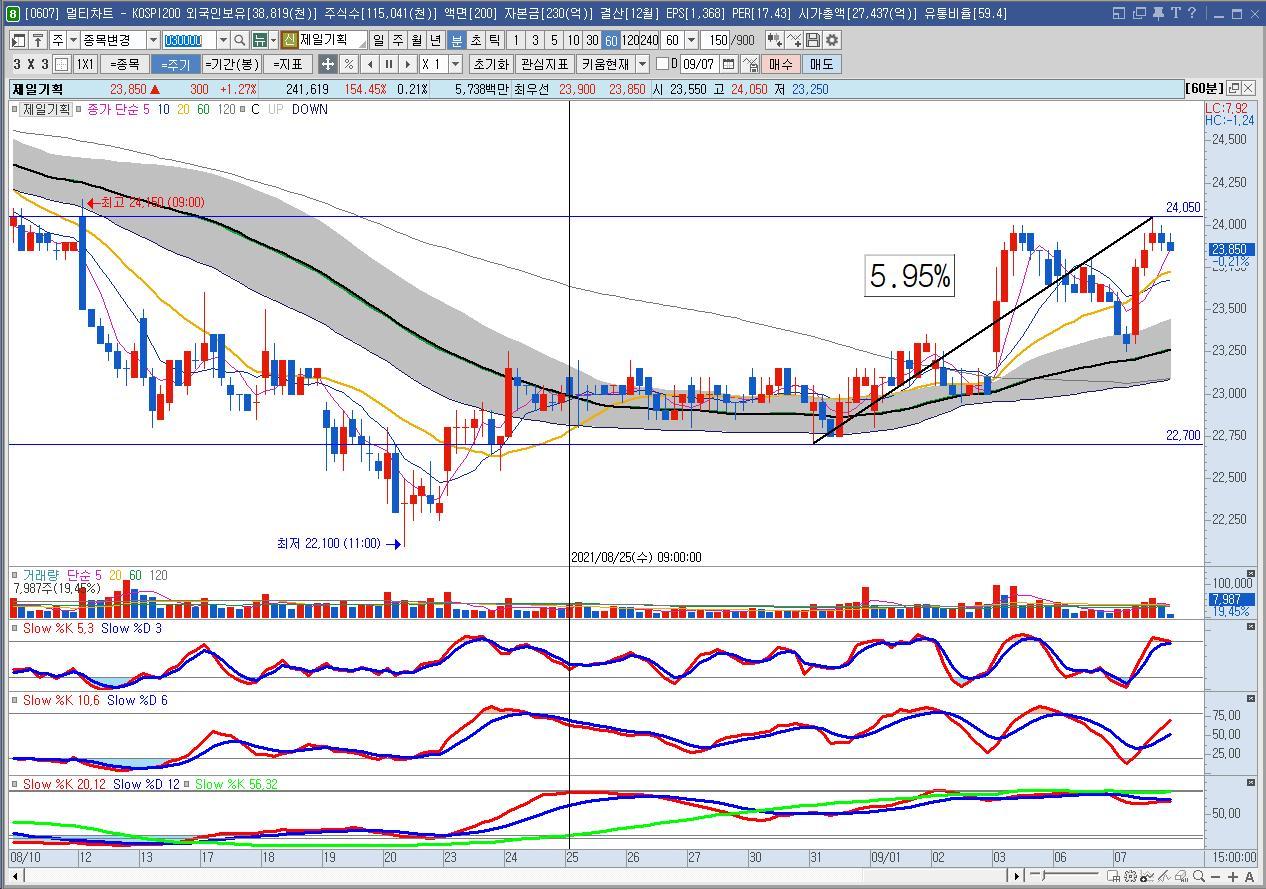The image size is (1266, 889).
Task: Toggle the =주기 sync button
Action: coord(175,64)
